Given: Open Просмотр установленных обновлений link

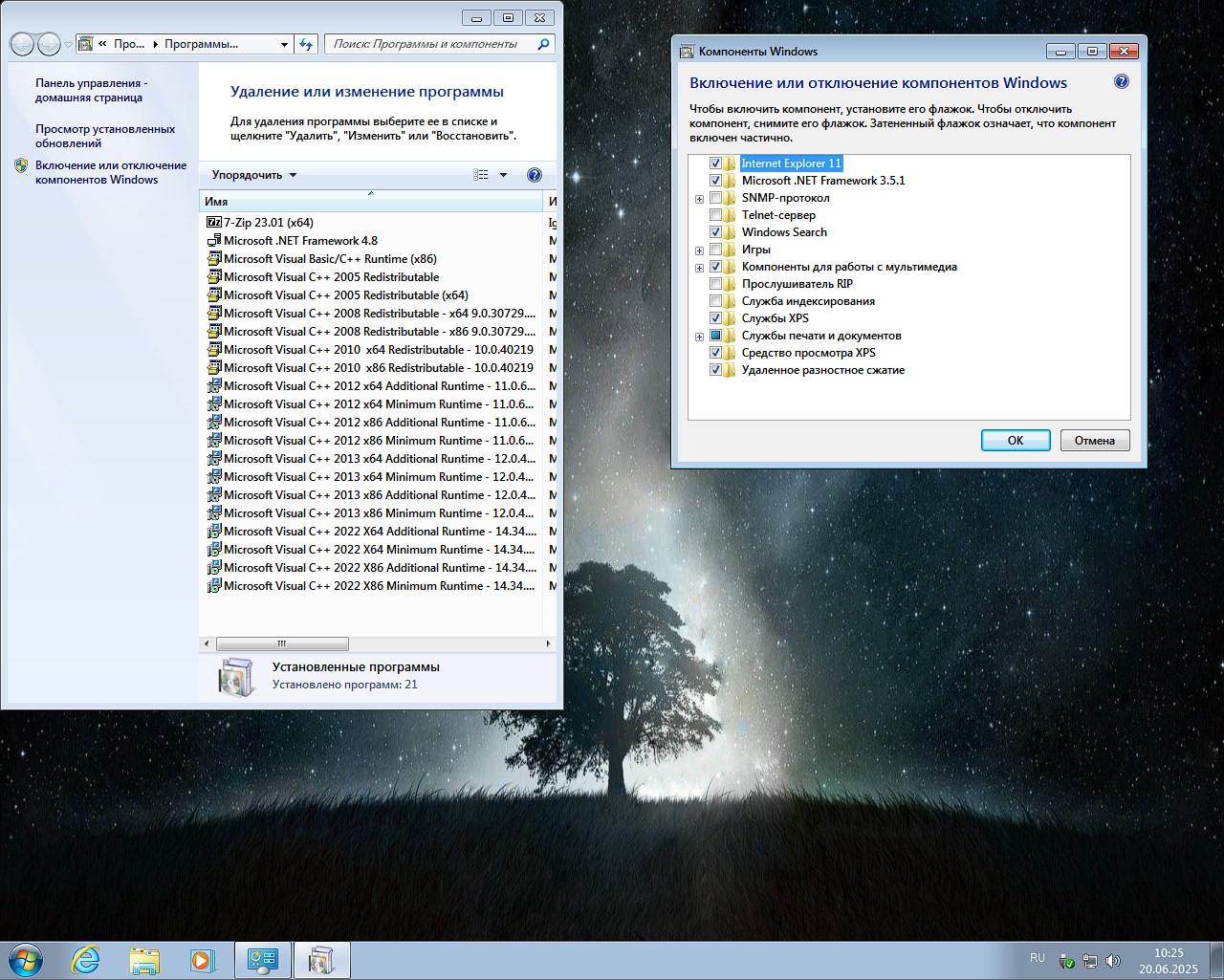Looking at the screenshot, I should (x=105, y=136).
